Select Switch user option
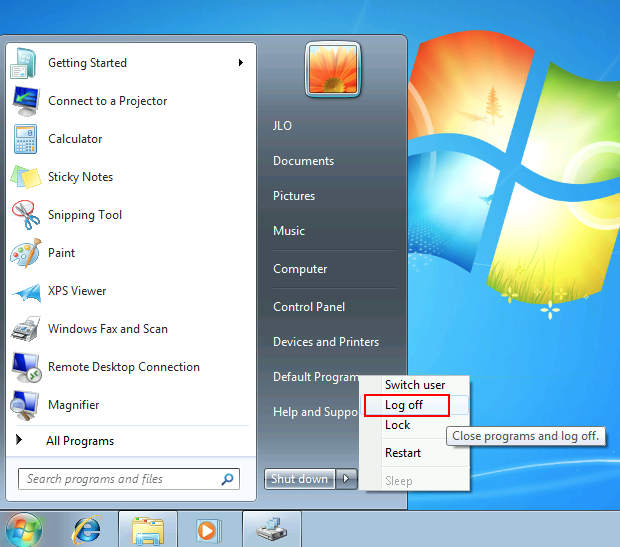This screenshot has width=620, height=547. coord(415,385)
